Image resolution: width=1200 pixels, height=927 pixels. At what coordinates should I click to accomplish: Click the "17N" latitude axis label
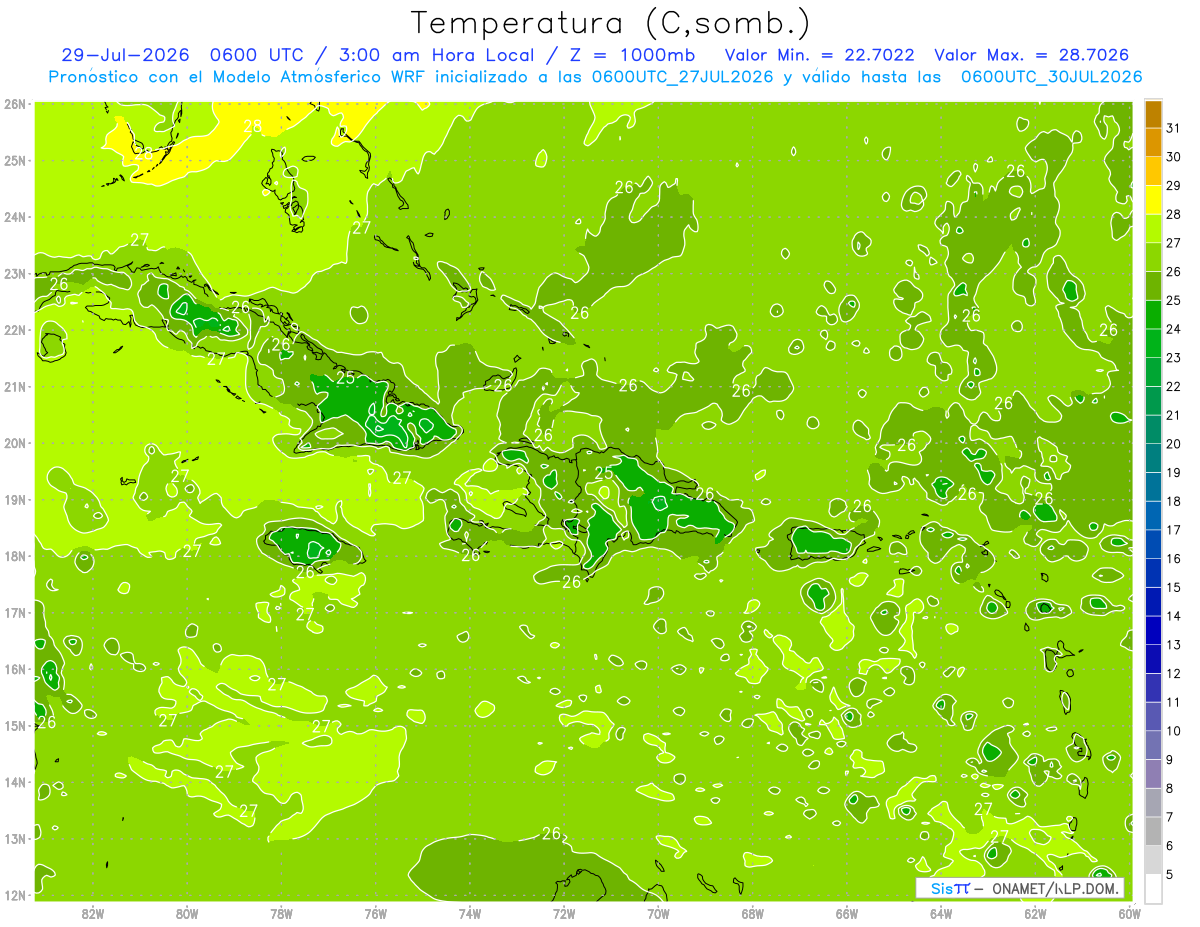click(15, 613)
